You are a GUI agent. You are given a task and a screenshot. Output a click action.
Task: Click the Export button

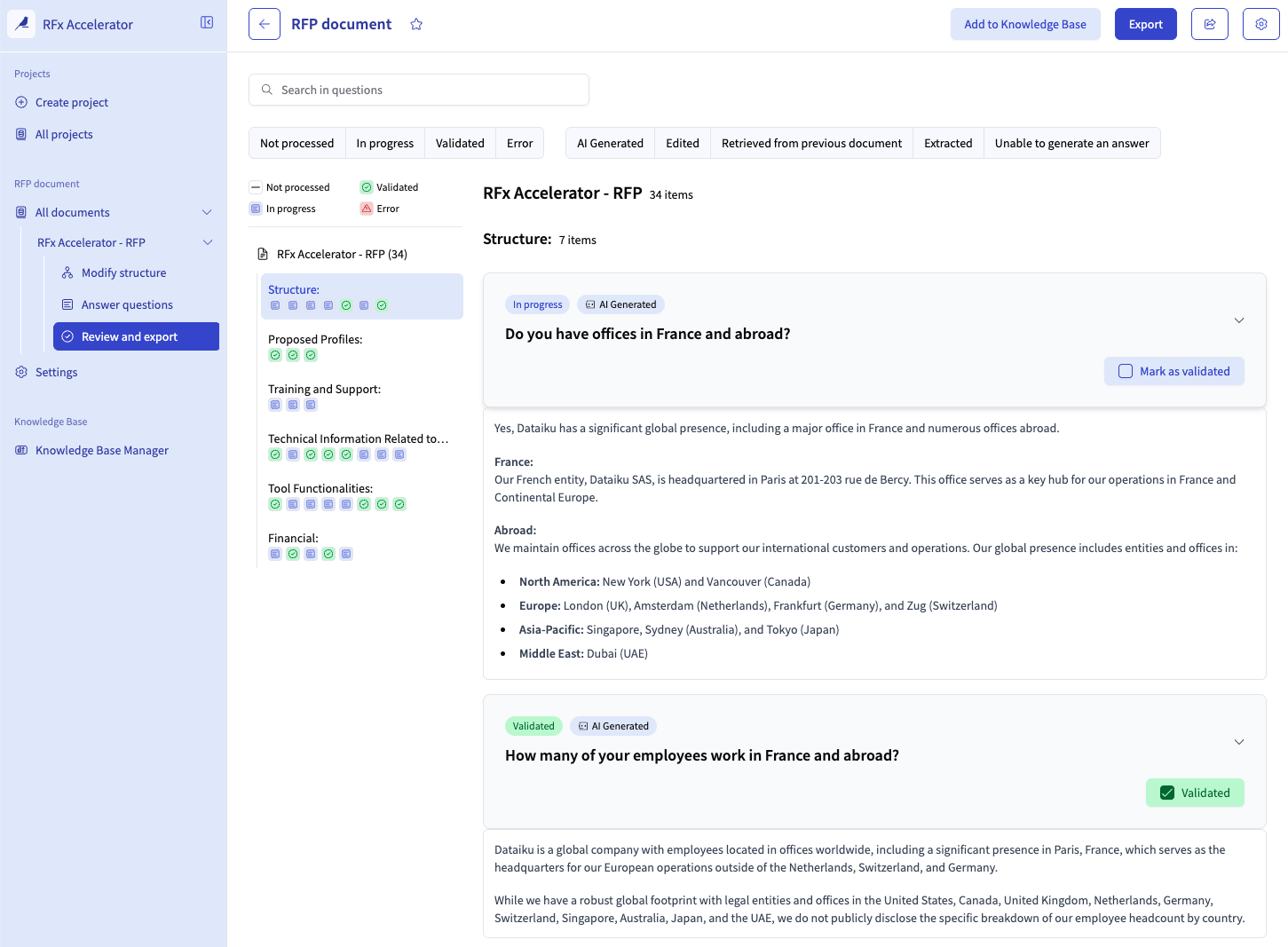tap(1146, 24)
